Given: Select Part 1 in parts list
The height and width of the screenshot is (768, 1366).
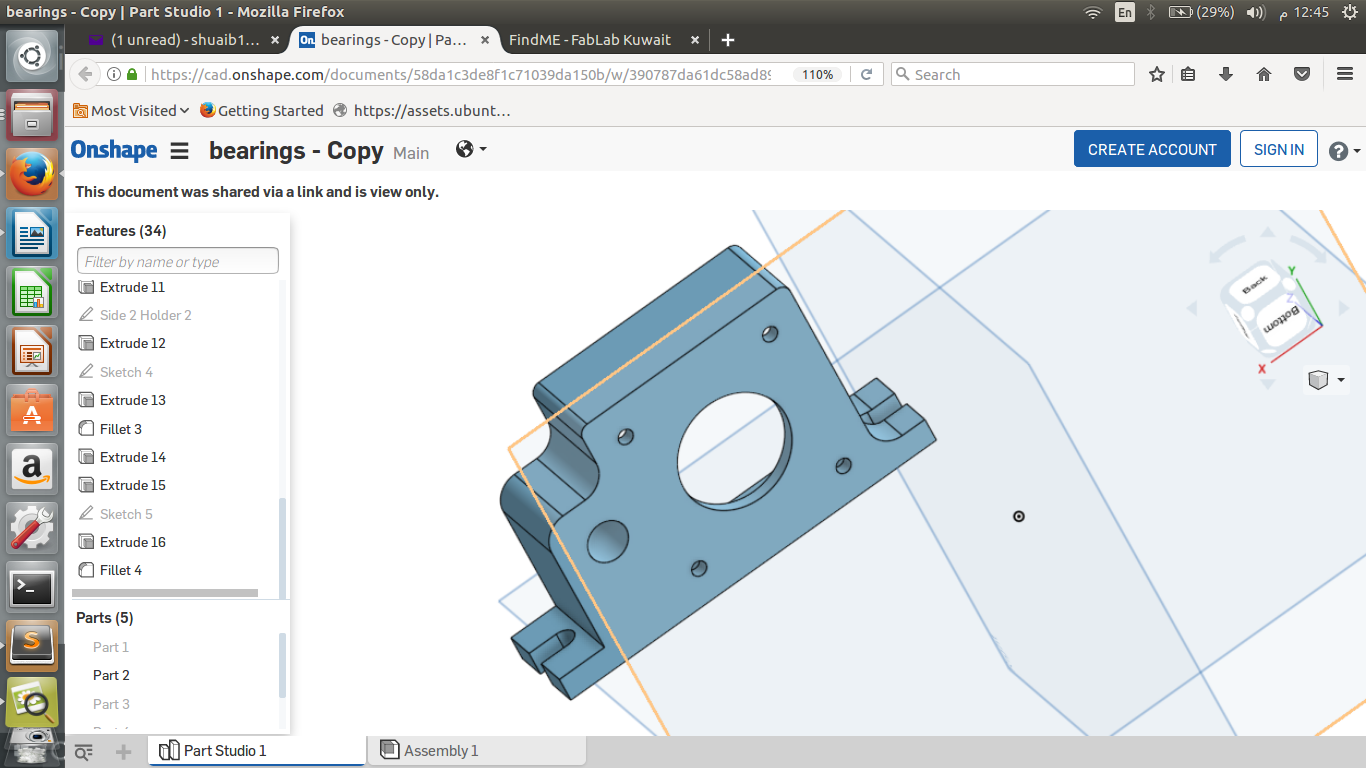Looking at the screenshot, I should (111, 647).
